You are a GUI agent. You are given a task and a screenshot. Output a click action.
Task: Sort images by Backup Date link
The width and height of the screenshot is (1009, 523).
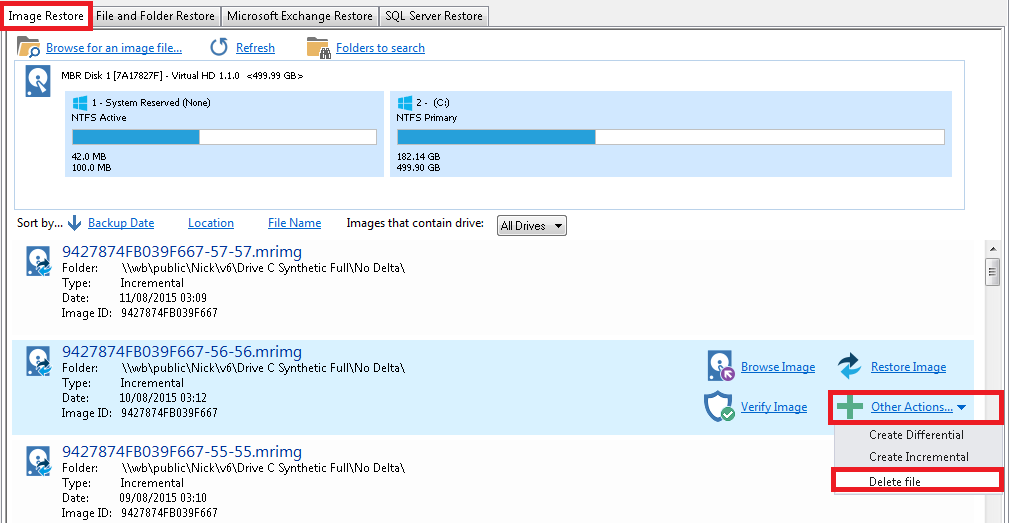point(121,223)
